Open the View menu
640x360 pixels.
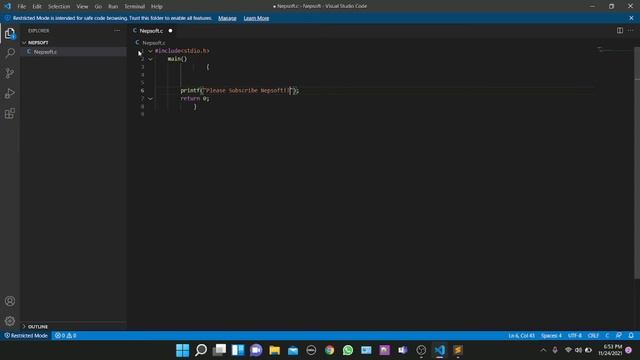(82, 7)
